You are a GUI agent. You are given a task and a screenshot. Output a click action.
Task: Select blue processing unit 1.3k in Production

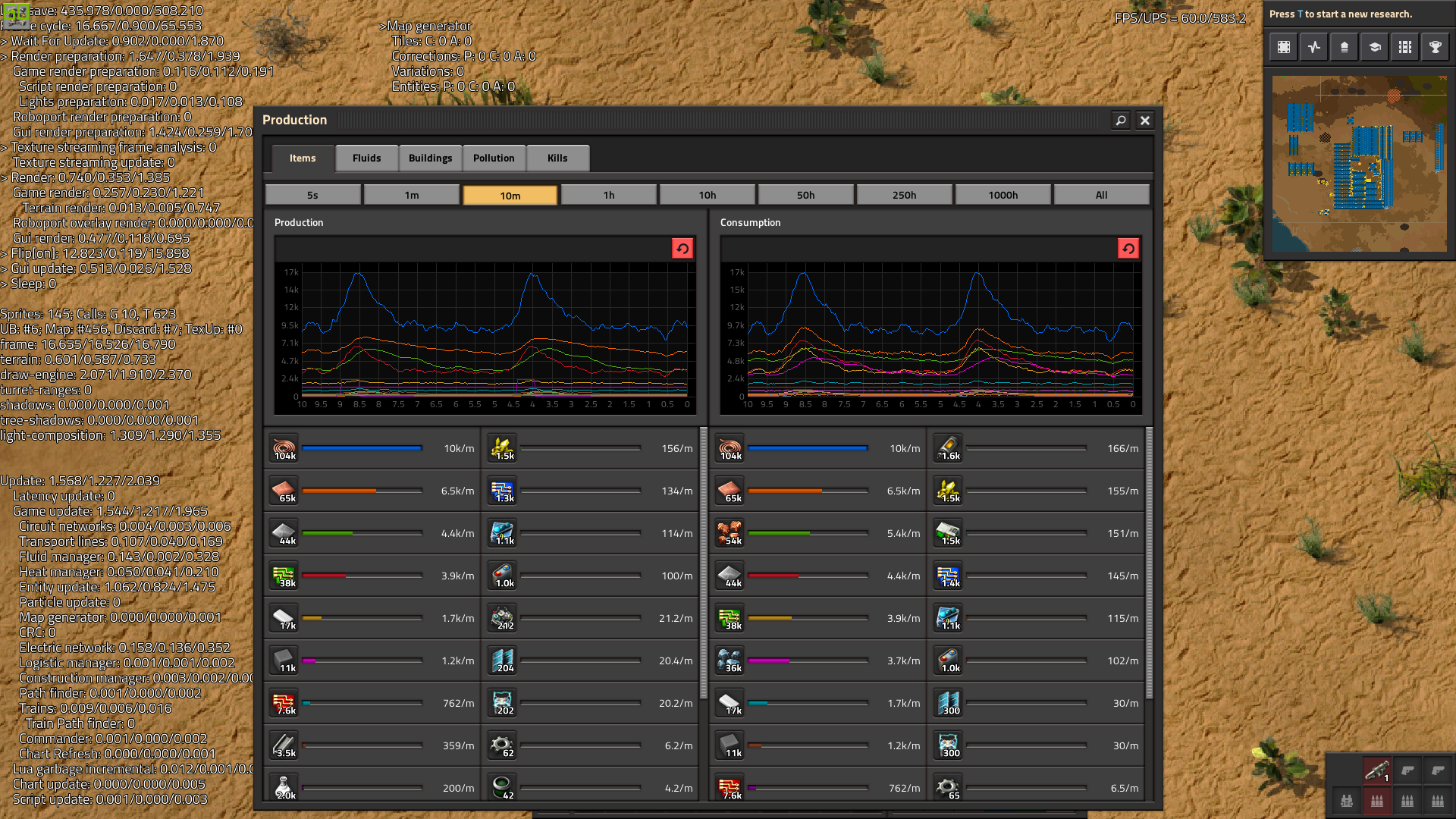pos(503,491)
